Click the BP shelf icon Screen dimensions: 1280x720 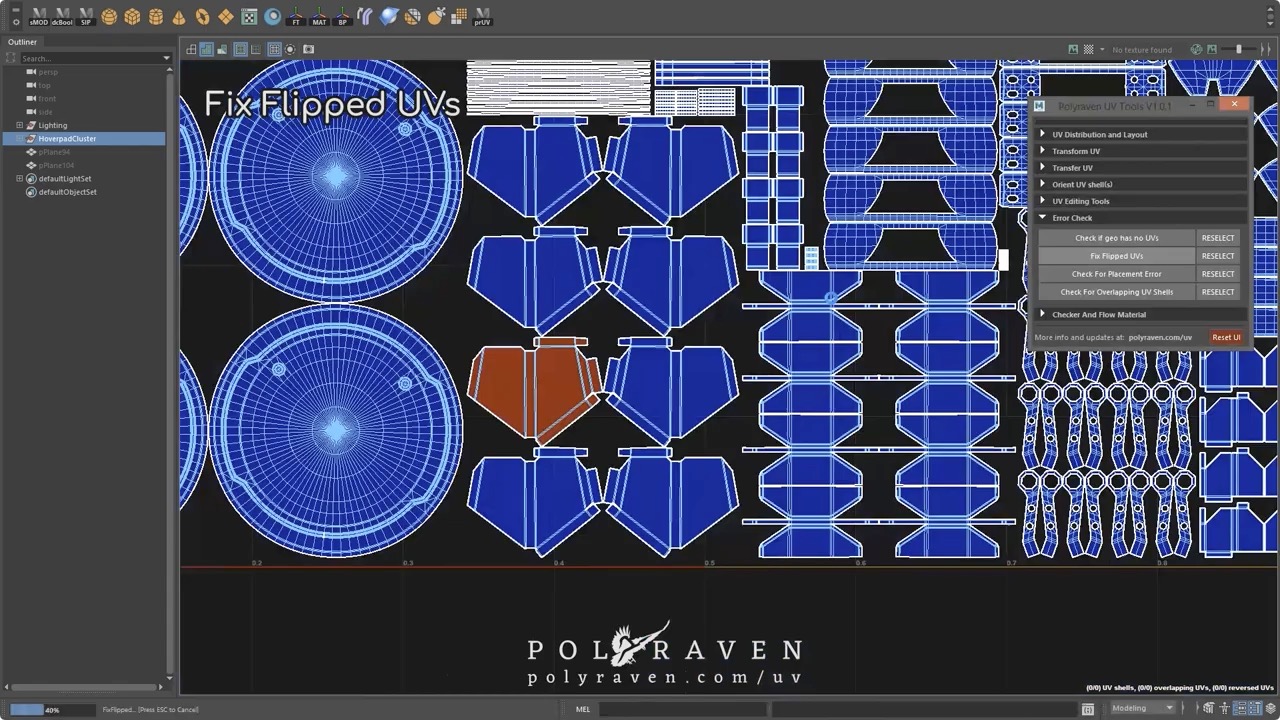pyautogui.click(x=341, y=17)
